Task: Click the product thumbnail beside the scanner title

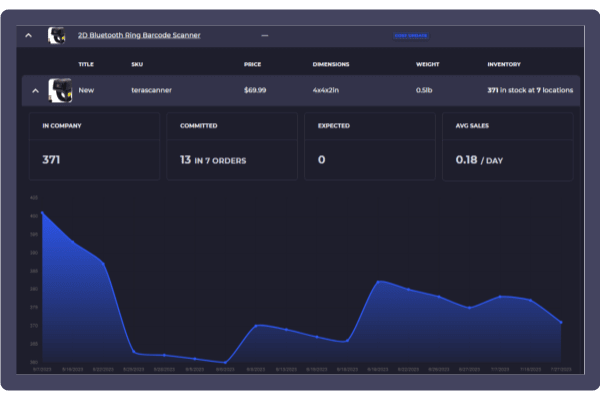Action: point(57,36)
